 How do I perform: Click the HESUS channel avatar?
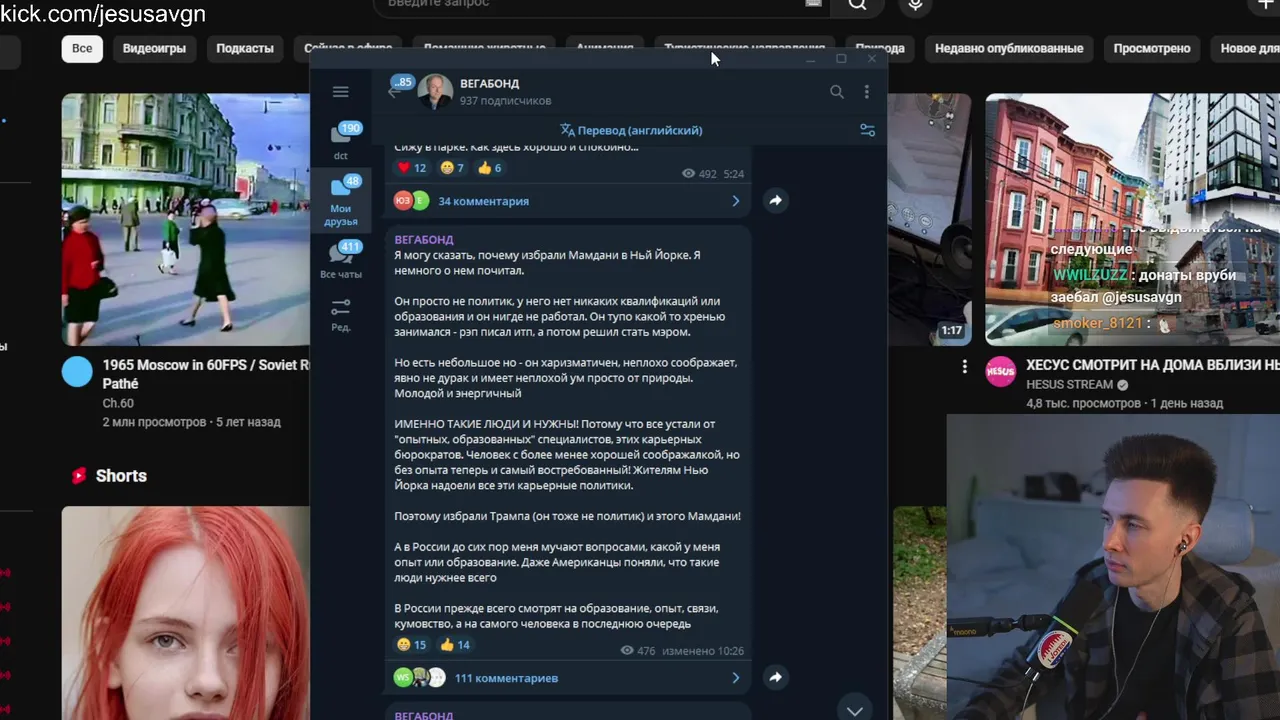click(x=1001, y=371)
